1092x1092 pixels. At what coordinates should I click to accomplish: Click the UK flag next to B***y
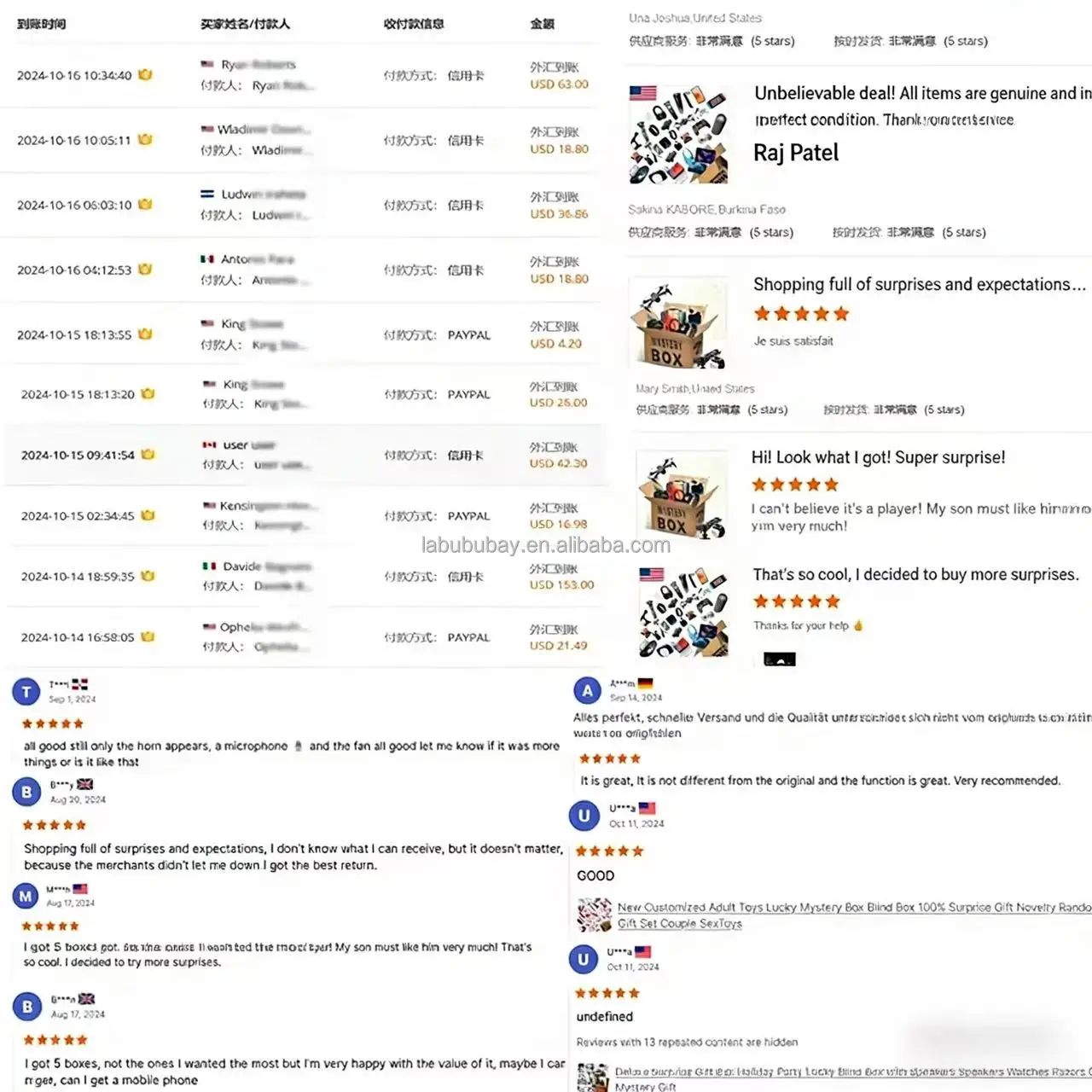[84, 784]
